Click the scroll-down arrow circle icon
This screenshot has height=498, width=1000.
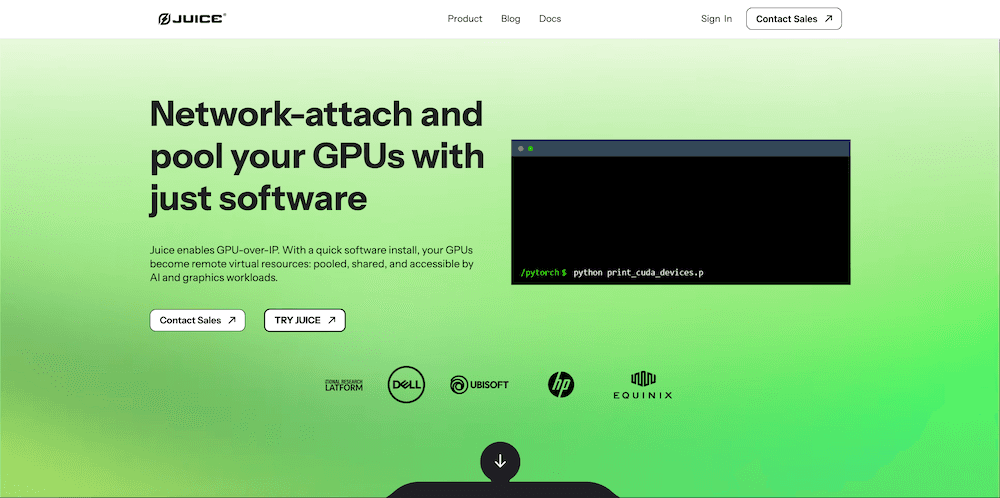pyautogui.click(x=500, y=461)
